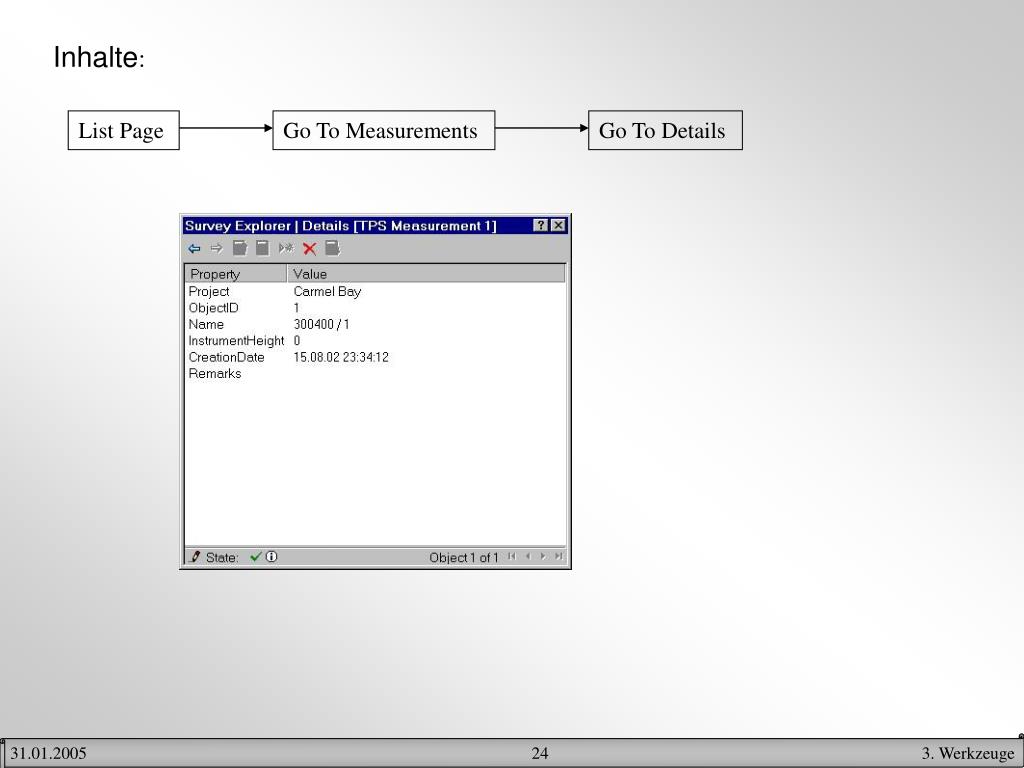Click the Inhalte heading text
Viewport: 1024px width, 768px height.
(x=99, y=57)
